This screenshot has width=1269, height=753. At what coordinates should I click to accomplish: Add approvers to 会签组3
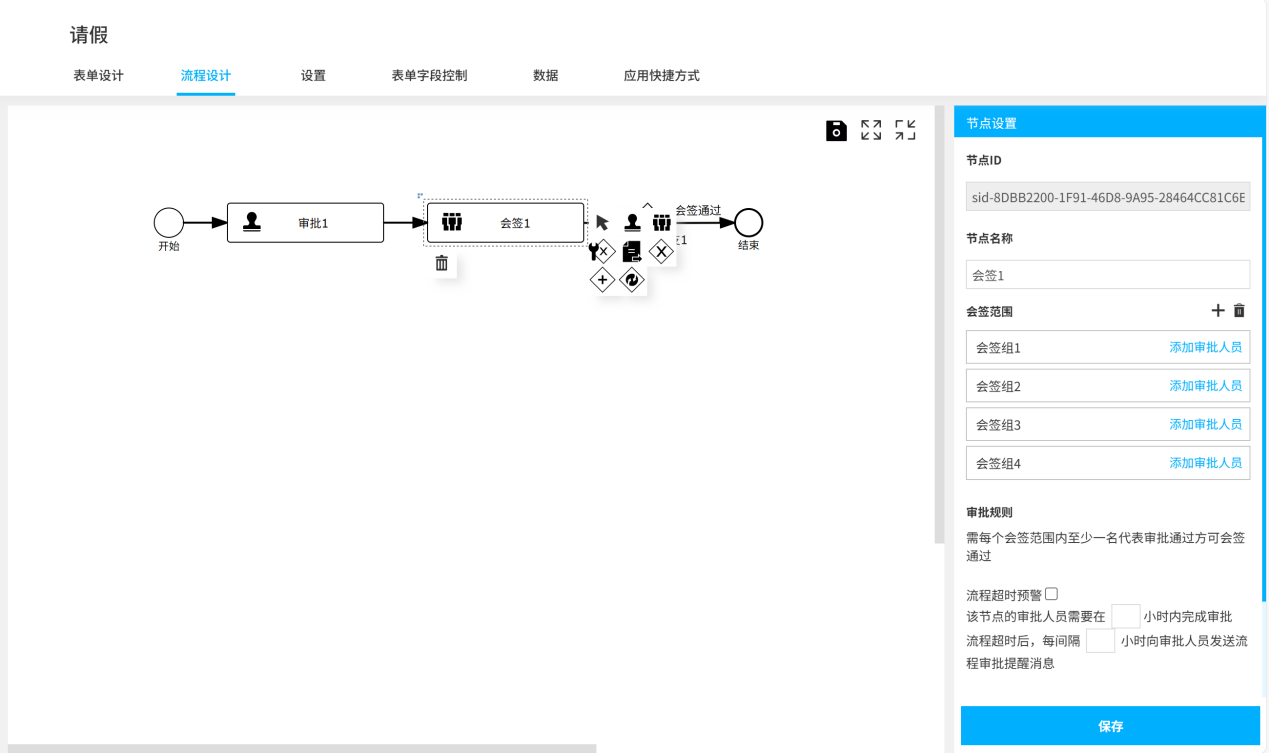(1206, 424)
